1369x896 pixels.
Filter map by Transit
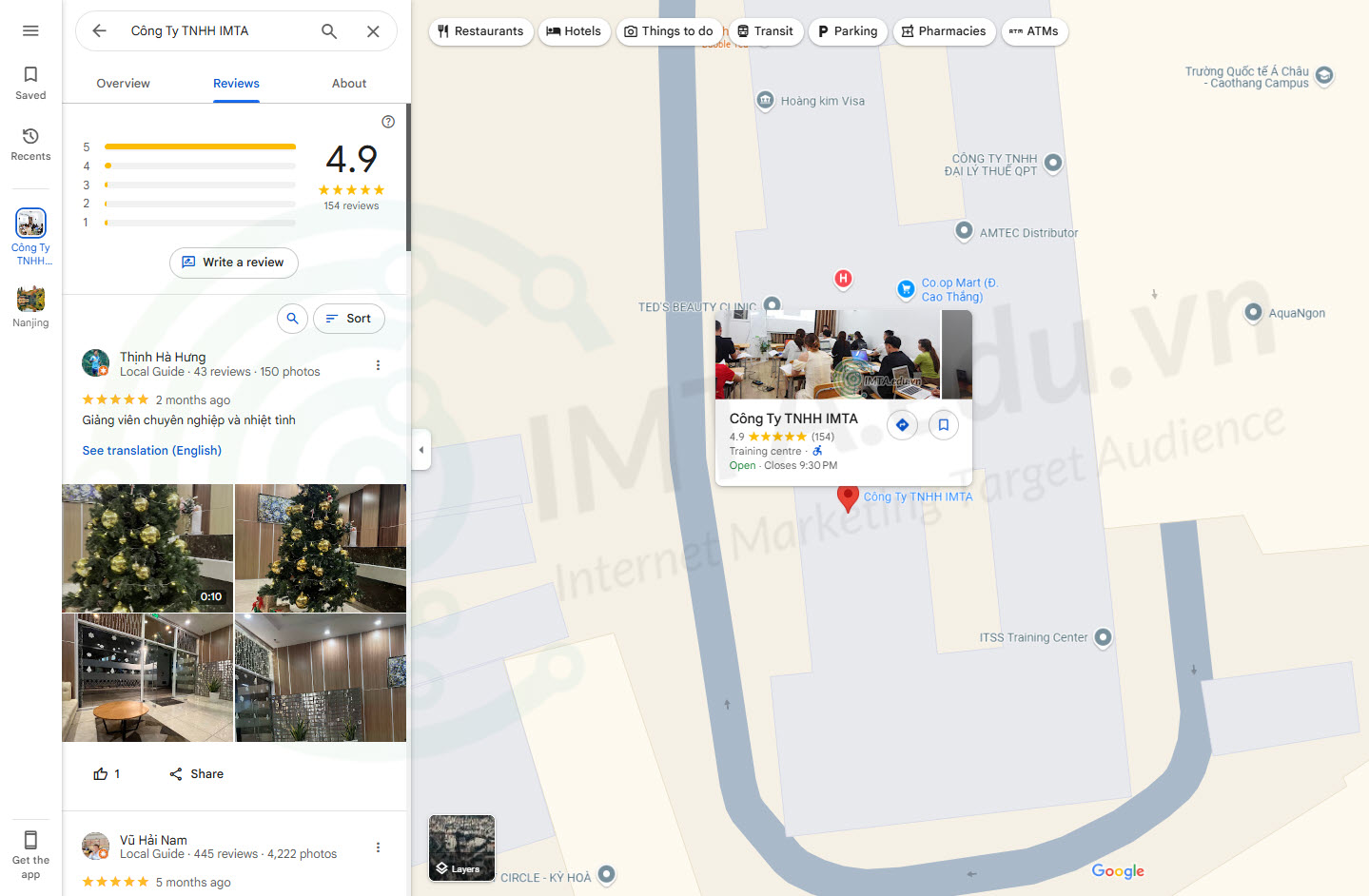pos(766,31)
